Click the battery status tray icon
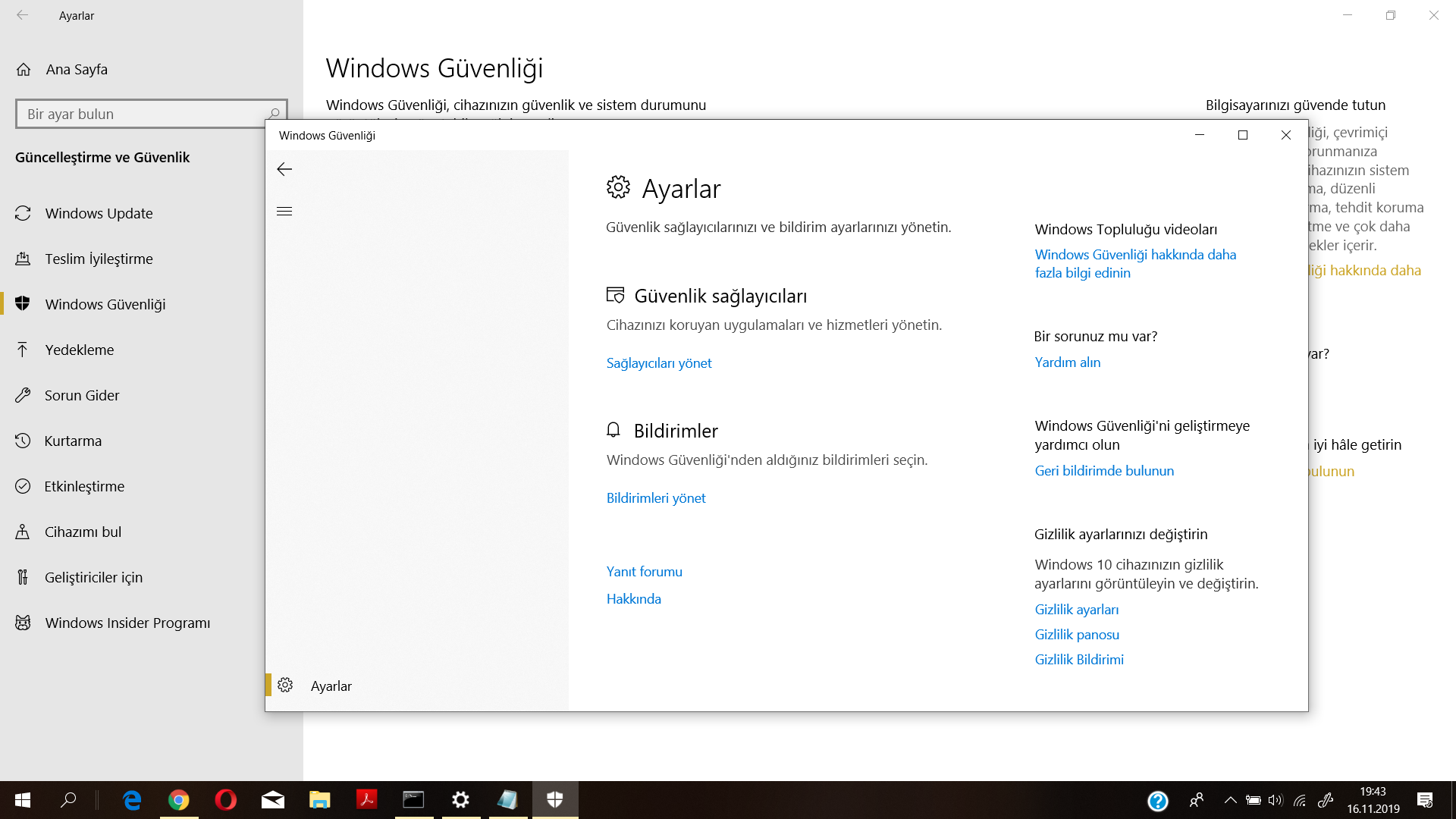 (1254, 800)
